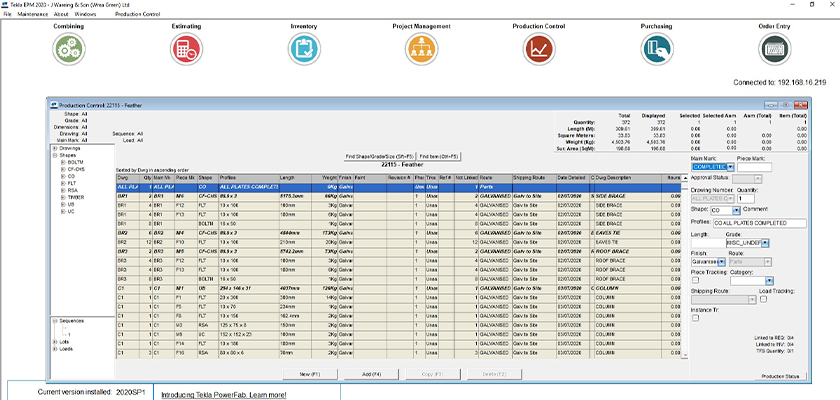Open the Purchasing module icon
The image size is (840, 400).
(656, 48)
